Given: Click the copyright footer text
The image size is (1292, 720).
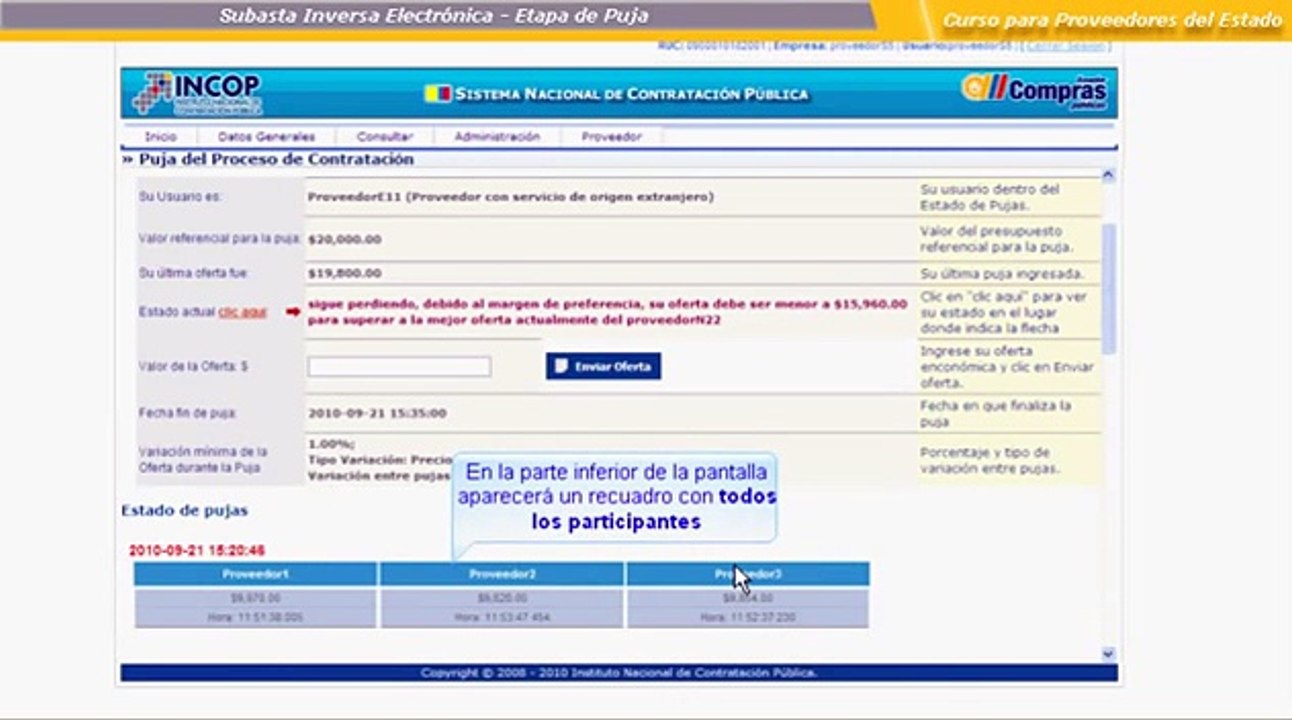Looking at the screenshot, I should [x=618, y=673].
